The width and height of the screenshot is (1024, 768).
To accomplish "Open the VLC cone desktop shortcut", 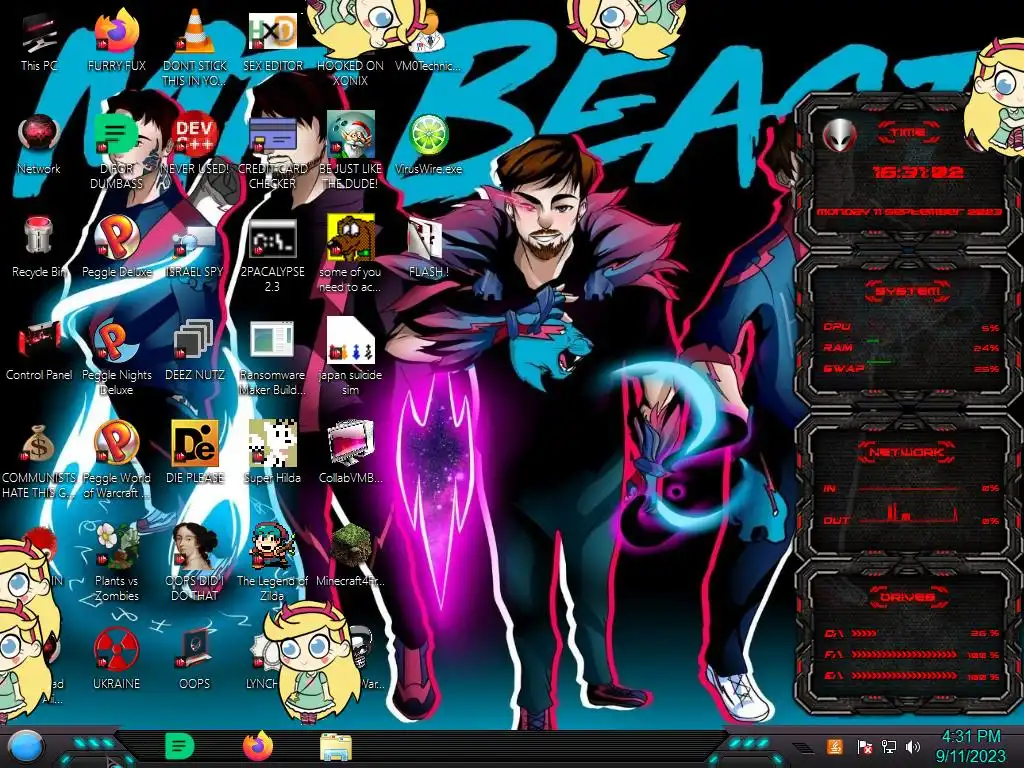I will (x=195, y=49).
